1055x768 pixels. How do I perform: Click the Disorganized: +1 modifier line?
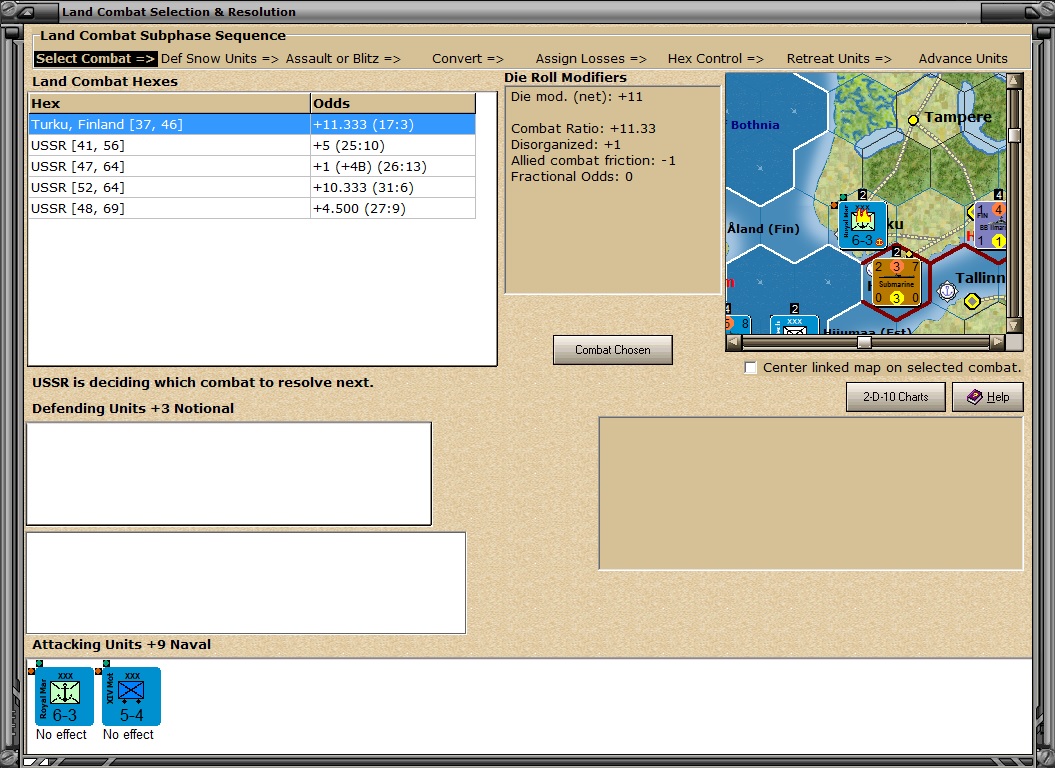tap(565, 145)
